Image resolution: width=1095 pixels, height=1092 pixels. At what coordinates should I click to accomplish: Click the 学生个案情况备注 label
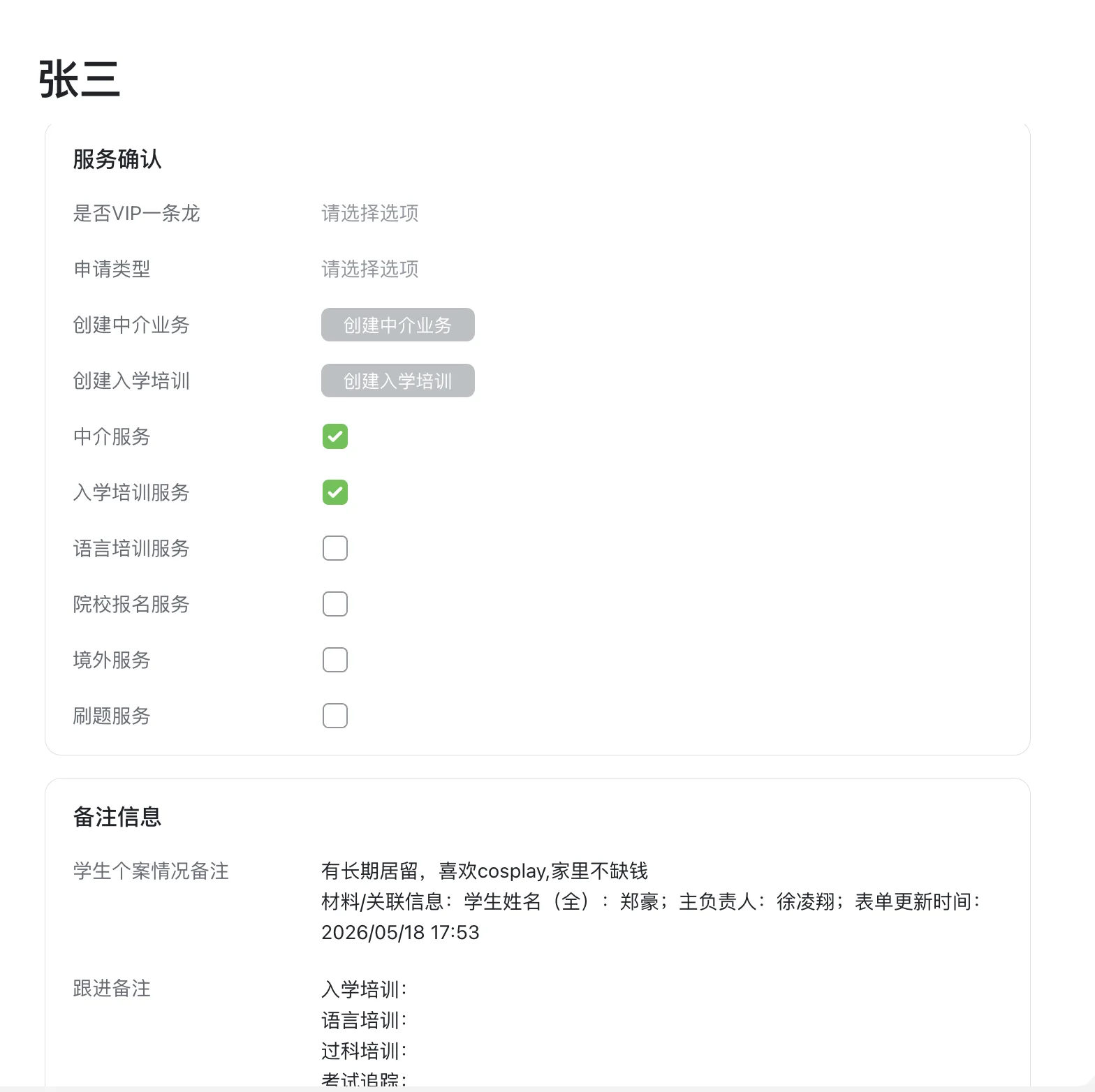pos(151,871)
